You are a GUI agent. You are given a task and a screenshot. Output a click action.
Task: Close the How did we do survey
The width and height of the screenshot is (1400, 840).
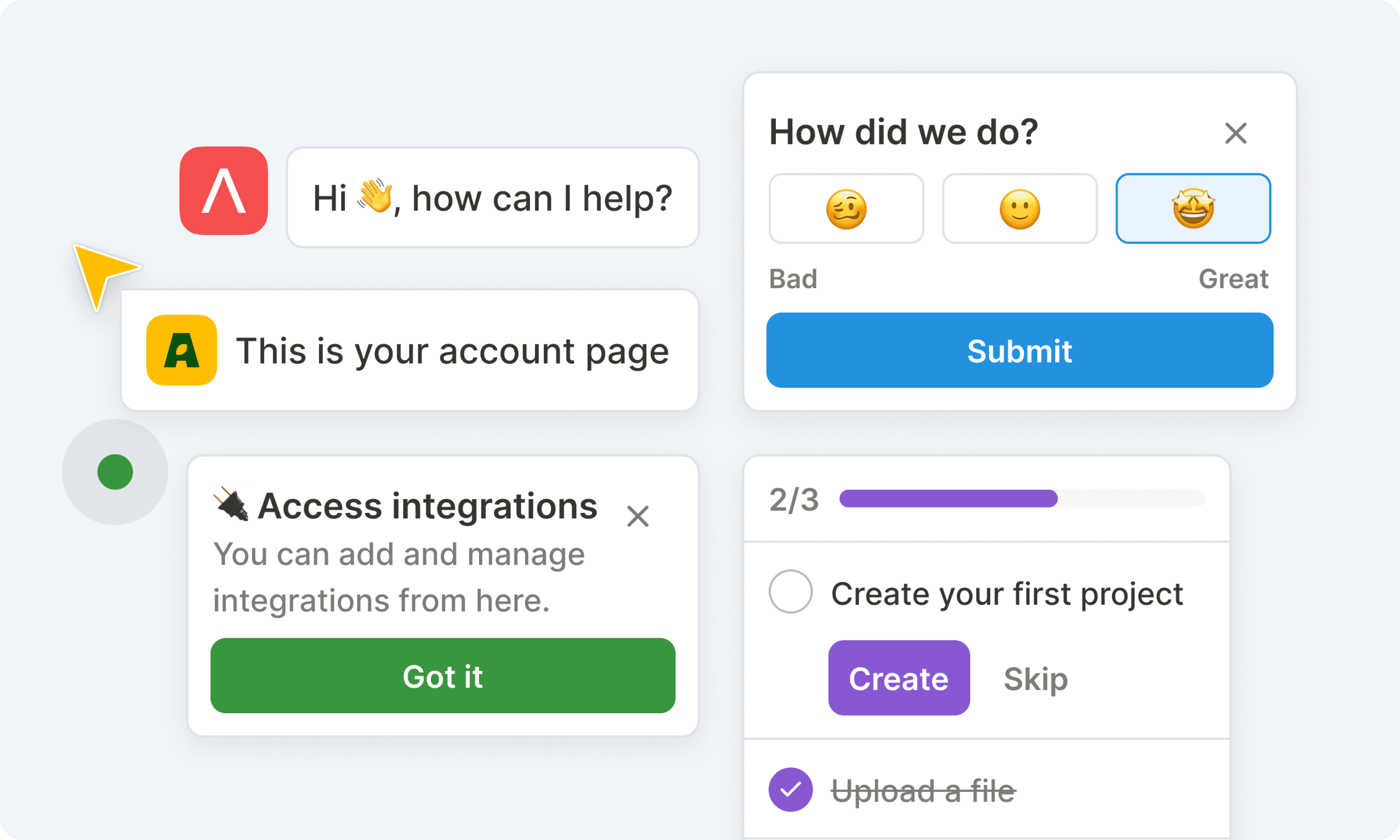(x=1235, y=134)
